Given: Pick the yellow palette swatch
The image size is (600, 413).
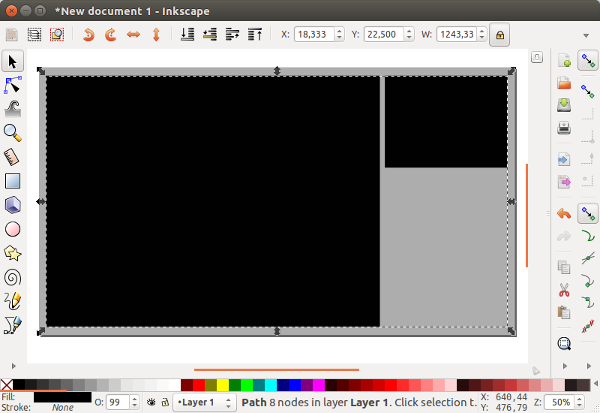Looking at the screenshot, I should pyautogui.click(x=223, y=385).
